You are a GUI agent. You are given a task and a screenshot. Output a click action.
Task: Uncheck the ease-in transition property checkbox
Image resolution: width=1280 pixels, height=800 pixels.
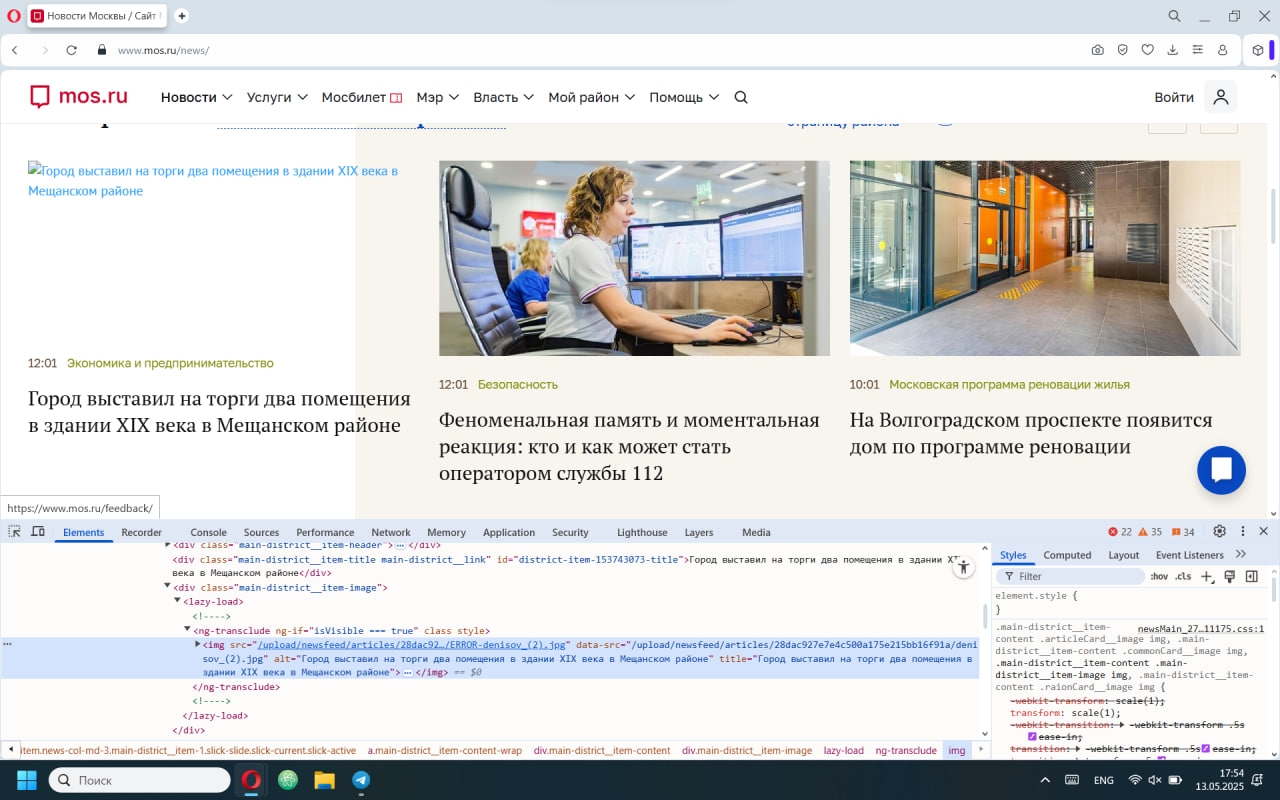[x=1031, y=736]
